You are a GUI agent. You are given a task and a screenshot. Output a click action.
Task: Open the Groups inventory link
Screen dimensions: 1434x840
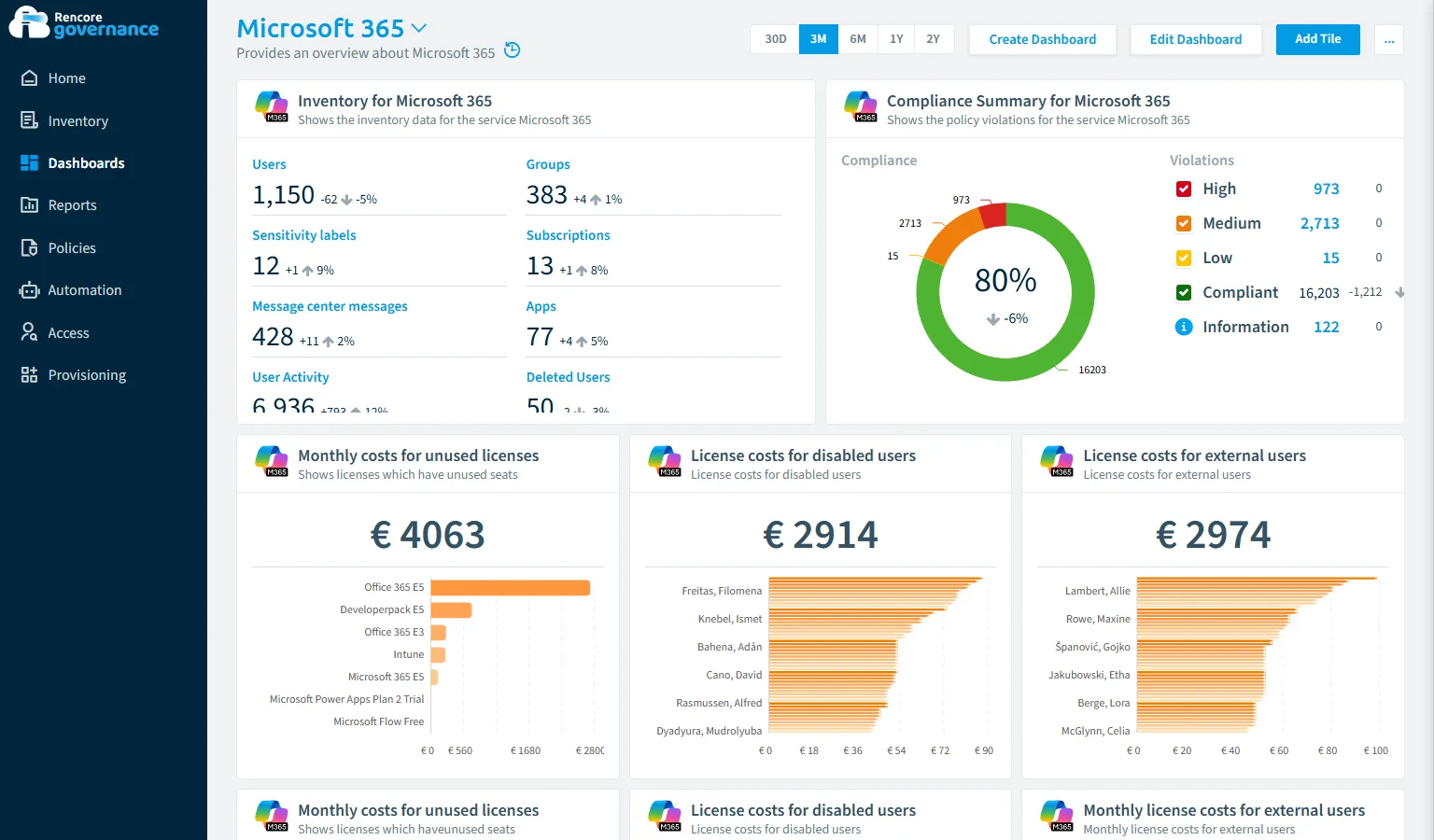(x=548, y=164)
